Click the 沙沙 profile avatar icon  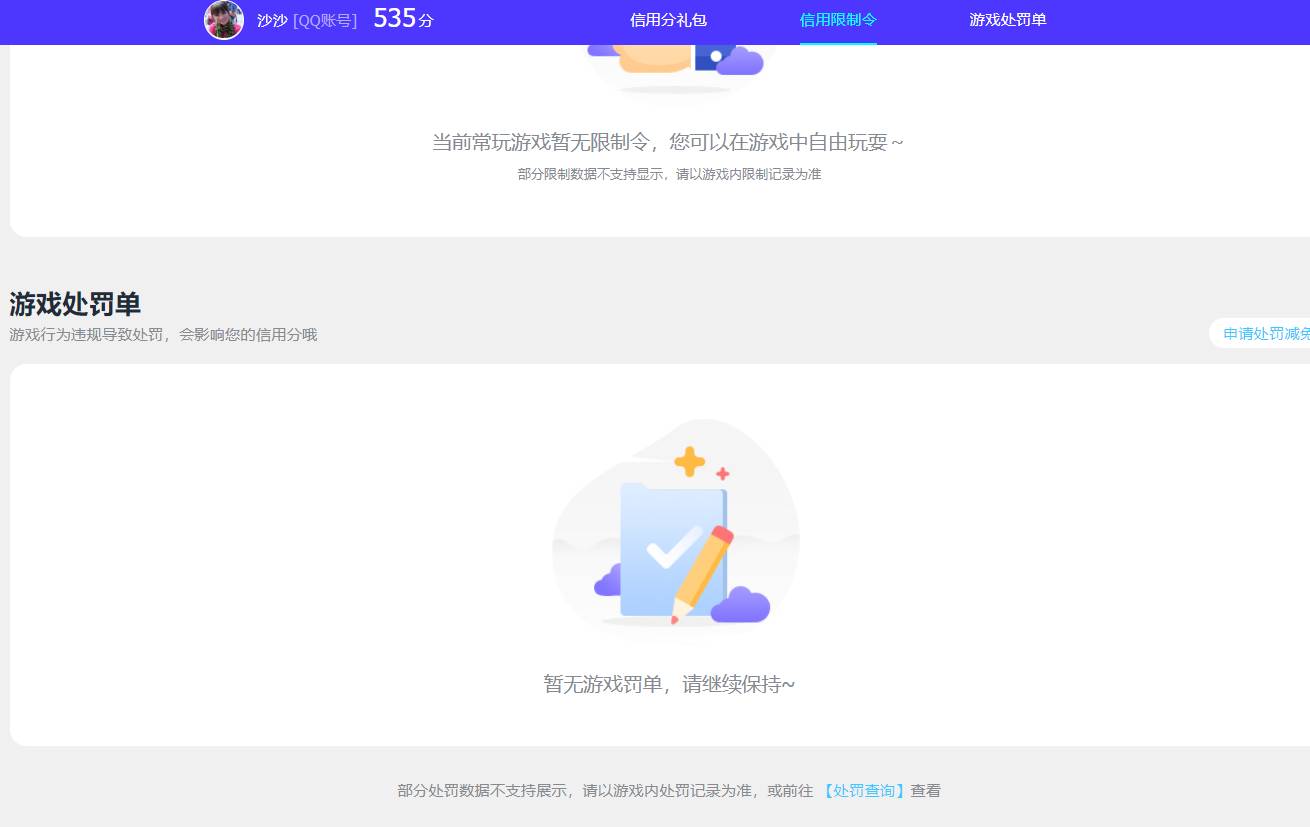pyautogui.click(x=223, y=20)
